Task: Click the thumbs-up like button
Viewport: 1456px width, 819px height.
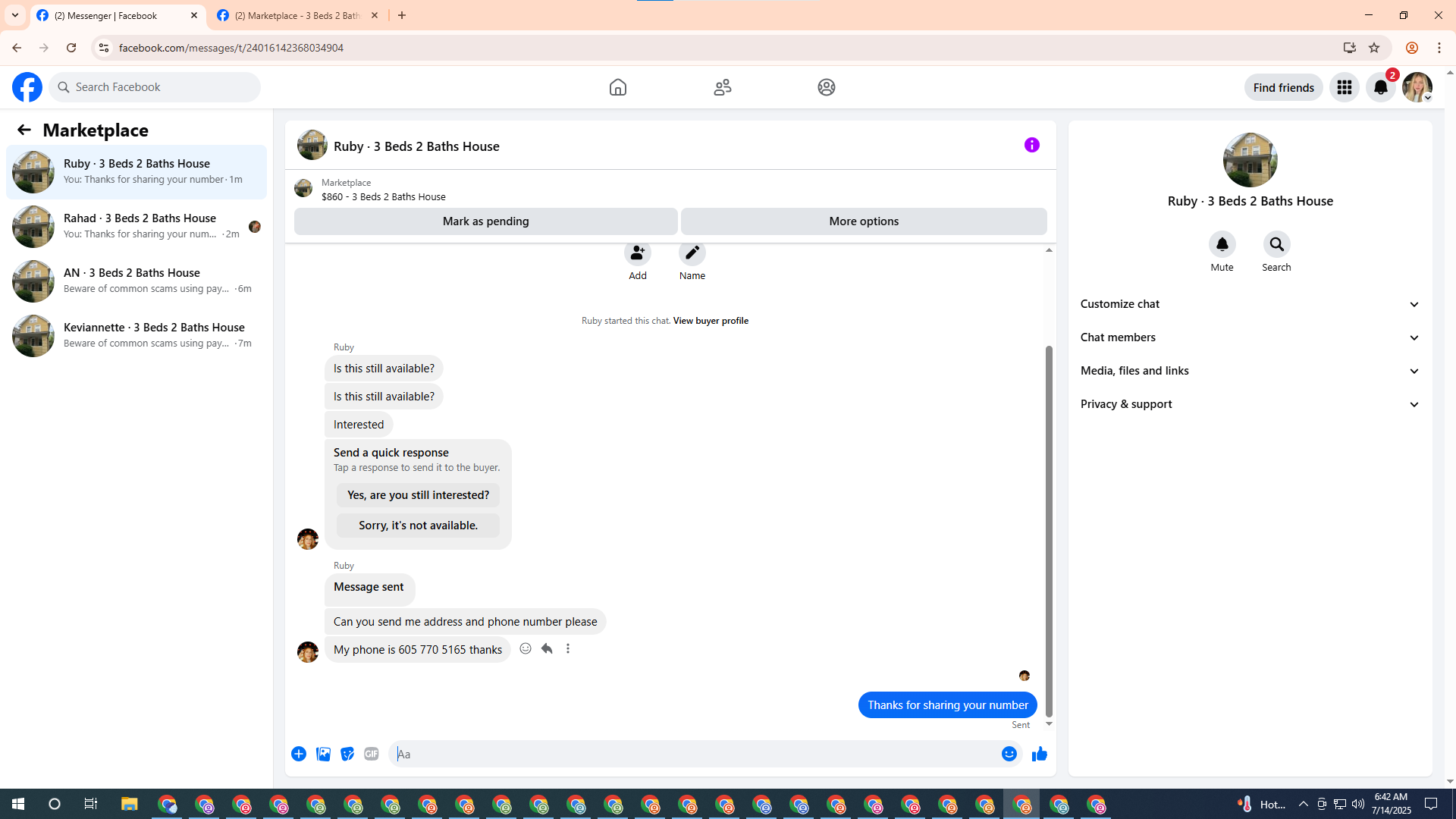Action: click(1039, 754)
